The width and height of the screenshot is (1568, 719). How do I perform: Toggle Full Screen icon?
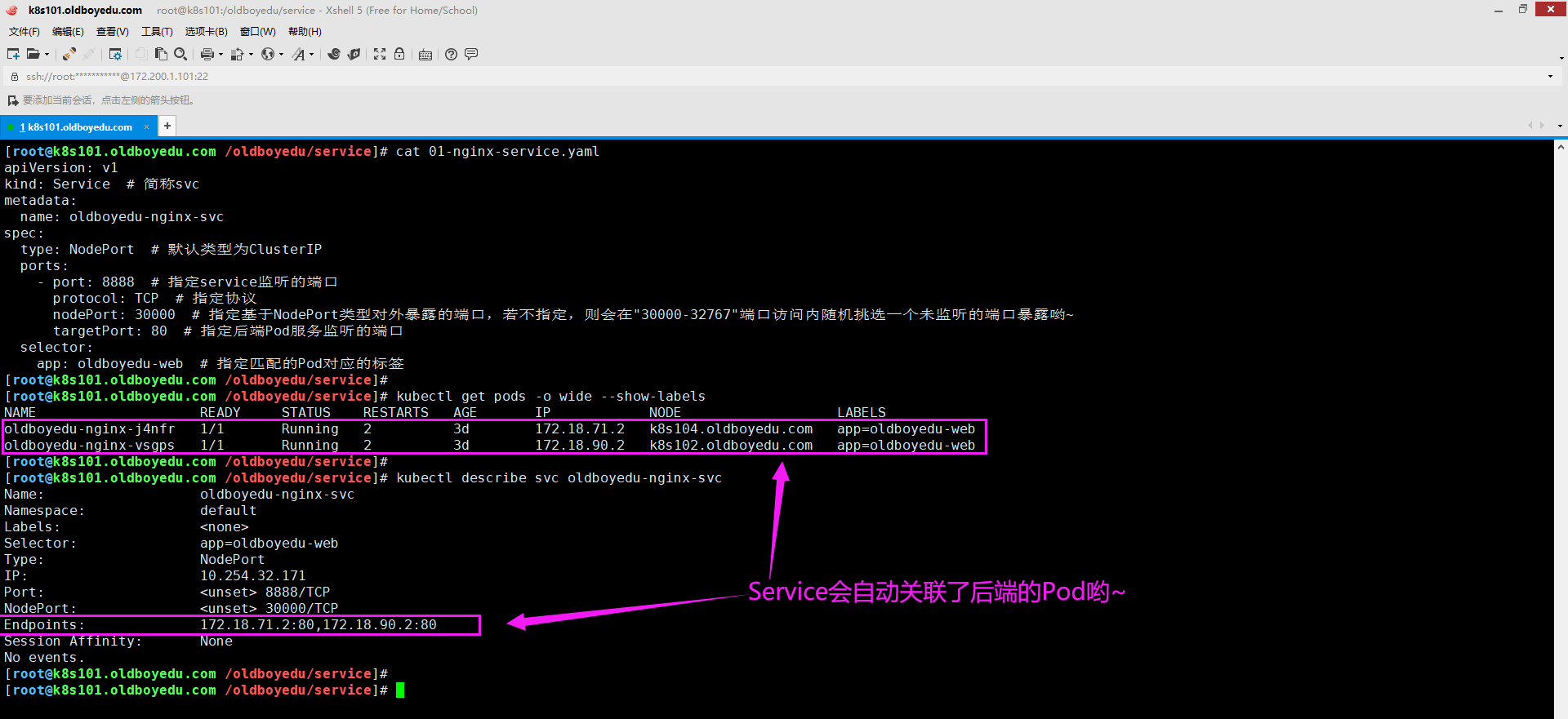pos(380,54)
